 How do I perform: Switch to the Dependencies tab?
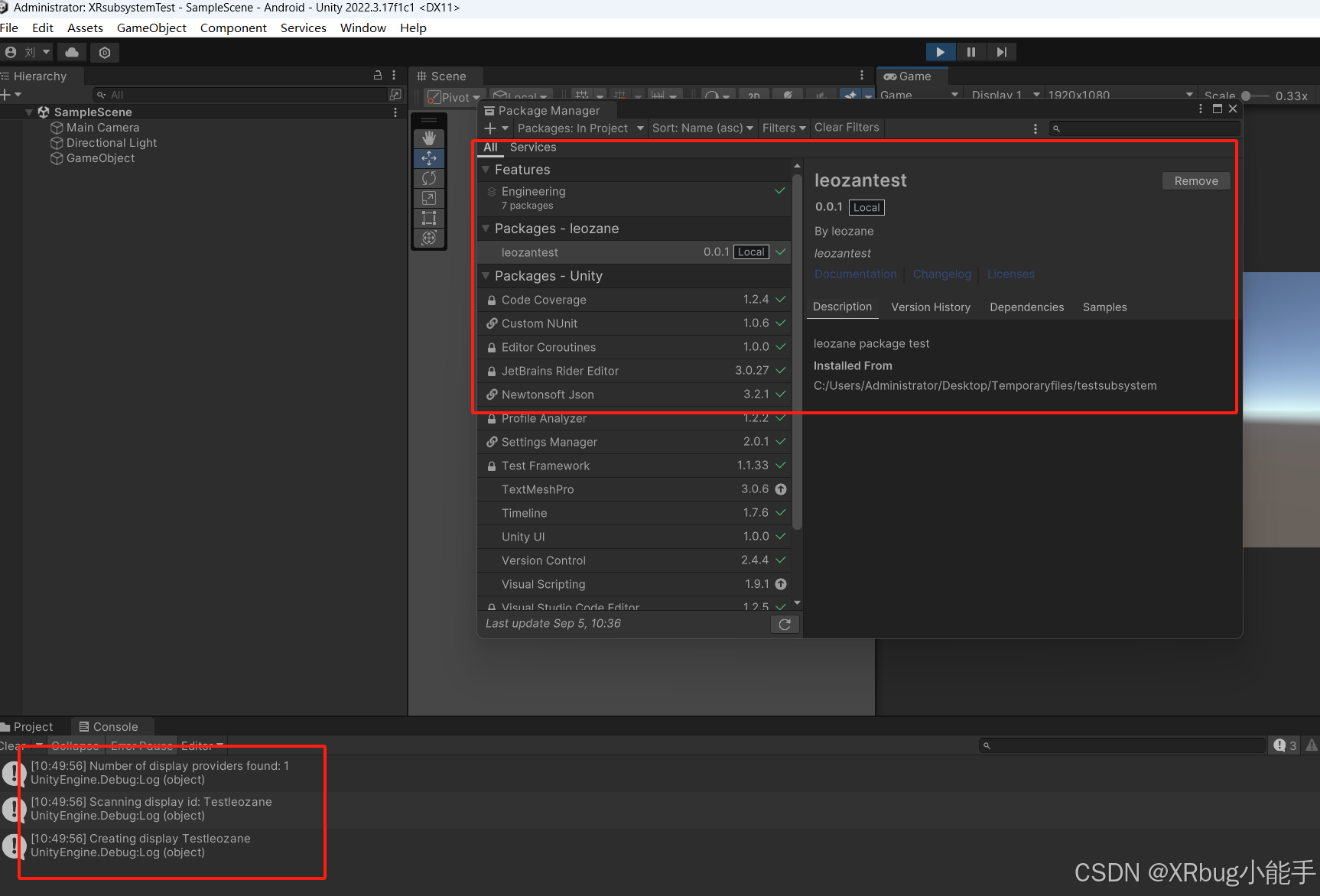1026,307
